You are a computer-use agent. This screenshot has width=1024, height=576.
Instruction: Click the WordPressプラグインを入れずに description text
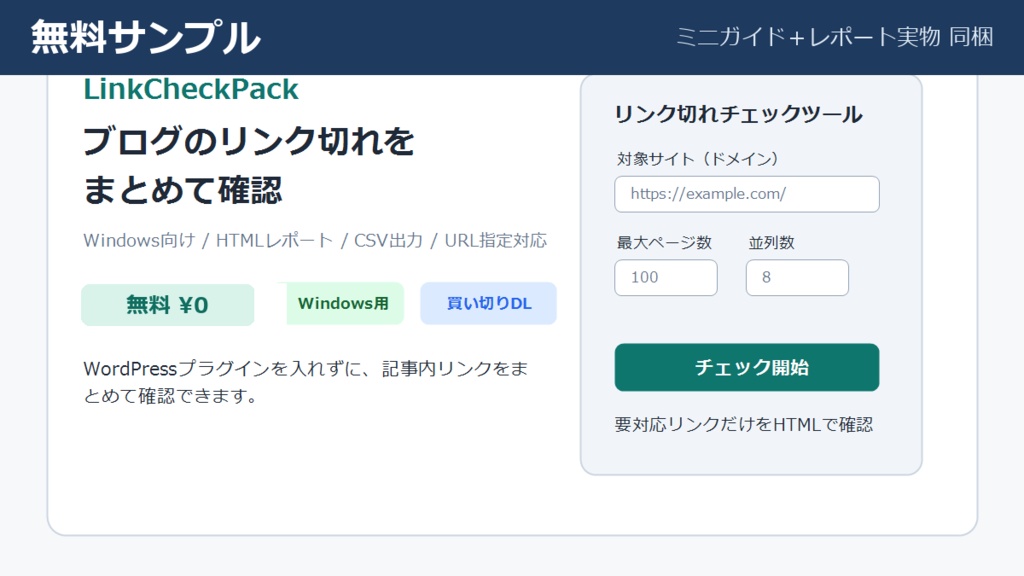(x=306, y=382)
